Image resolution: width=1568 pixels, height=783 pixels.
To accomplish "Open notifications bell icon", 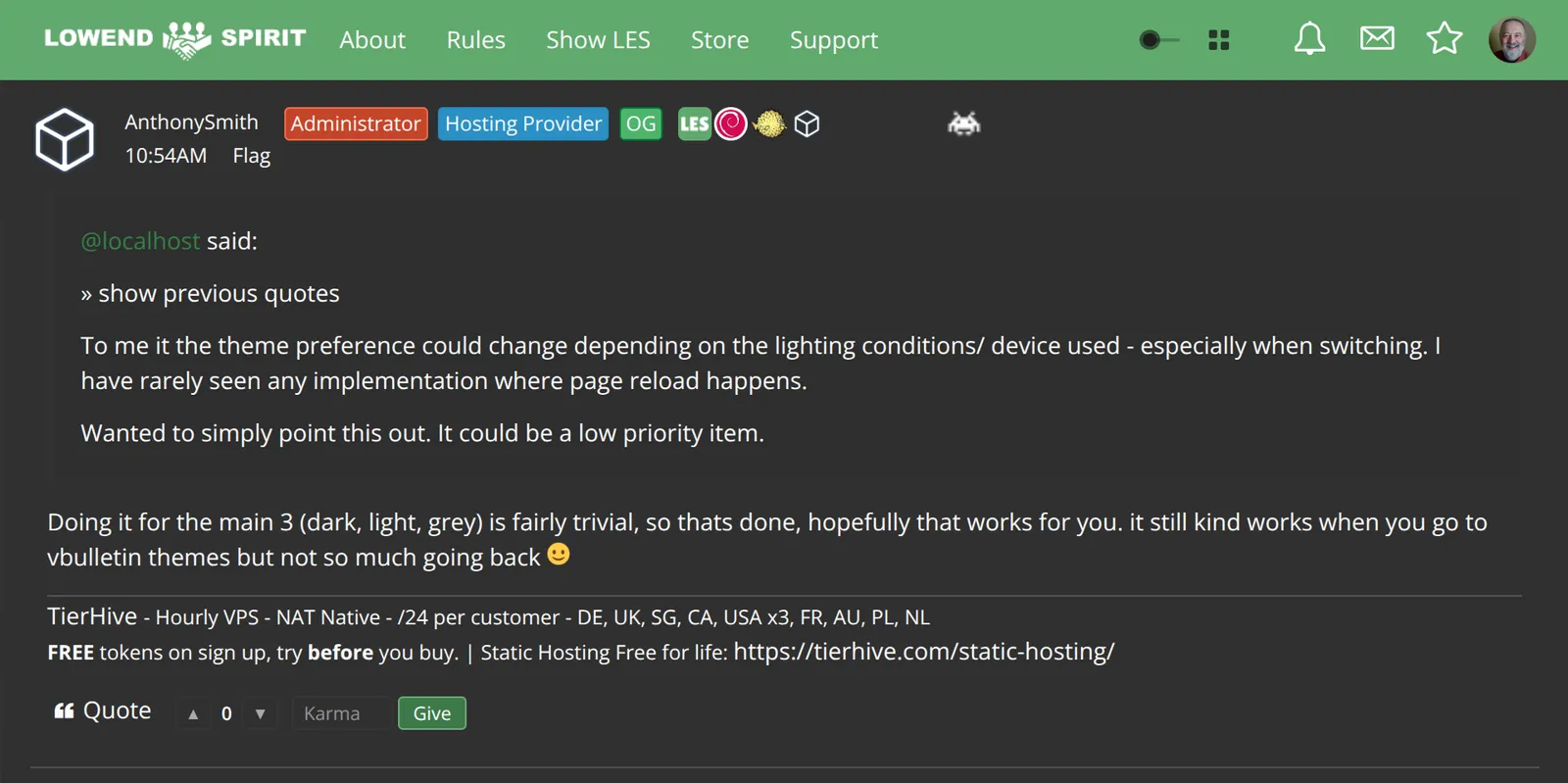I will pyautogui.click(x=1309, y=39).
